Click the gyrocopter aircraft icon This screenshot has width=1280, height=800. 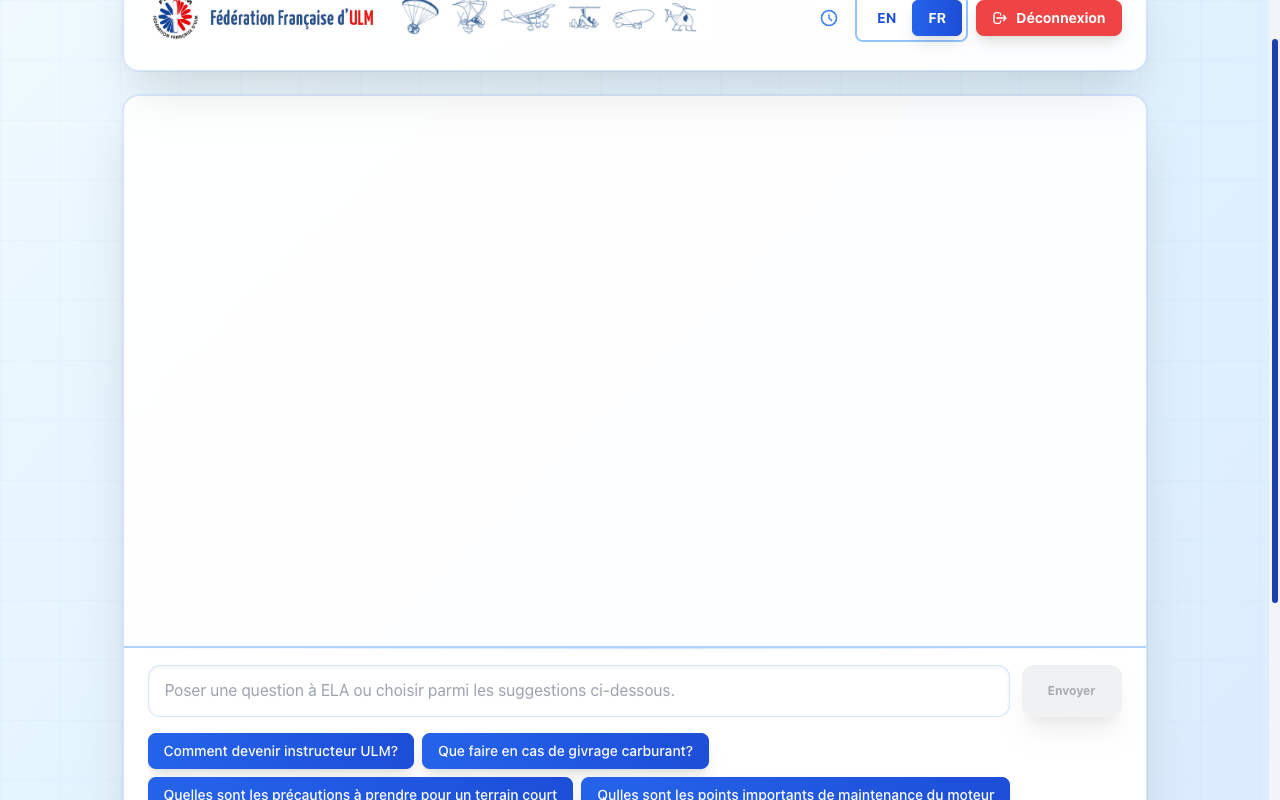[x=584, y=18]
